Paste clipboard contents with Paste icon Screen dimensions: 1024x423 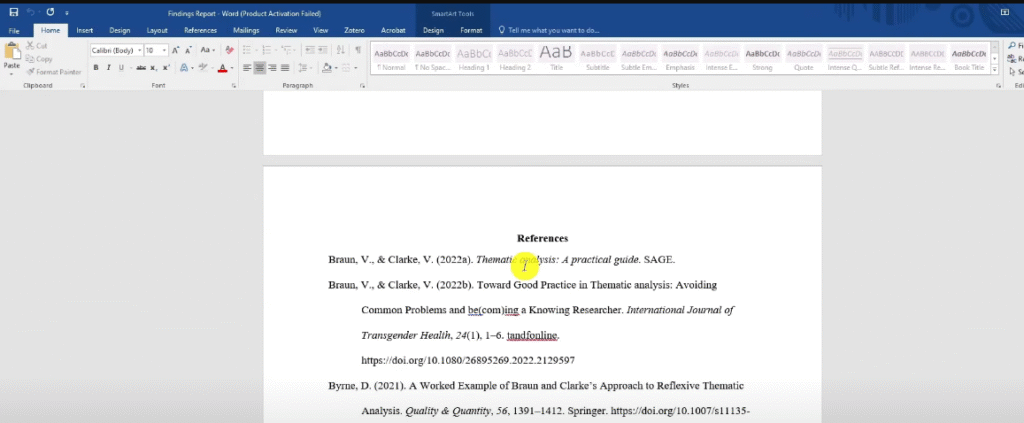(x=12, y=52)
